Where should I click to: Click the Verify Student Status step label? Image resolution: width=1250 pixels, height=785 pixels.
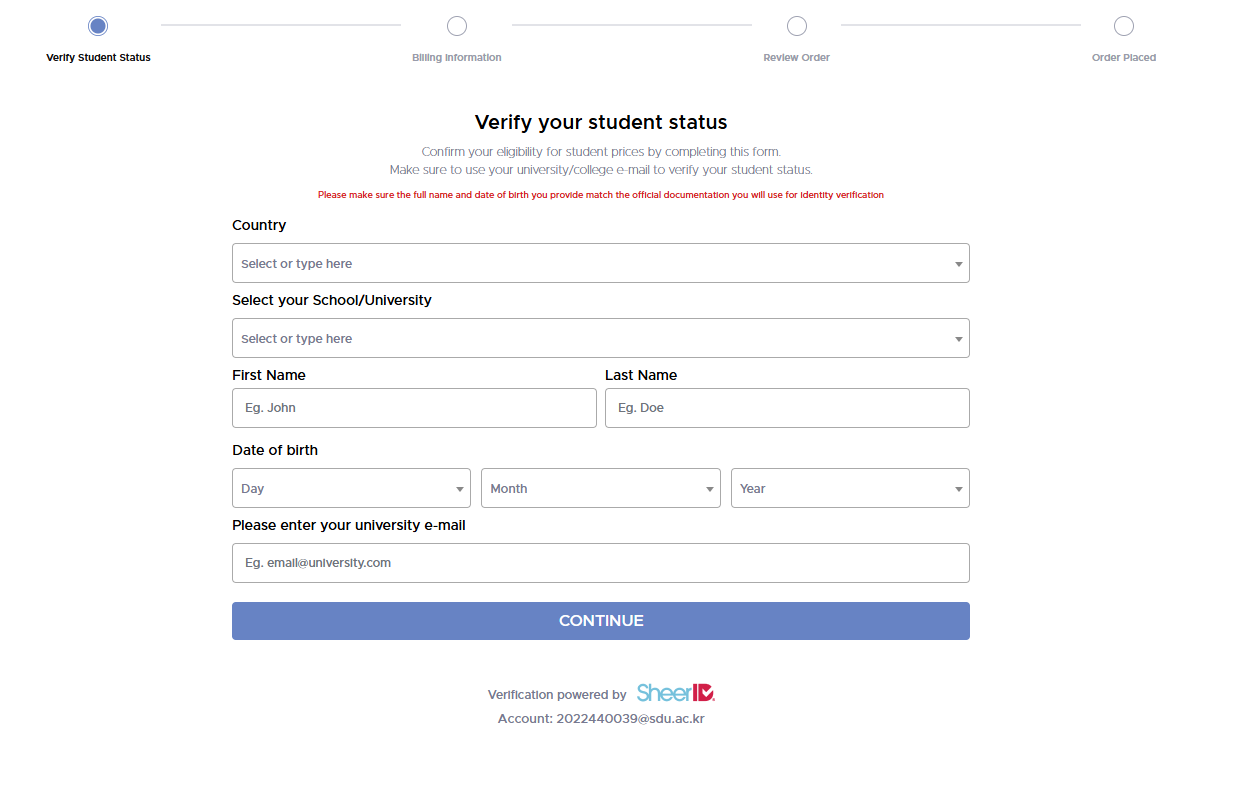point(98,58)
